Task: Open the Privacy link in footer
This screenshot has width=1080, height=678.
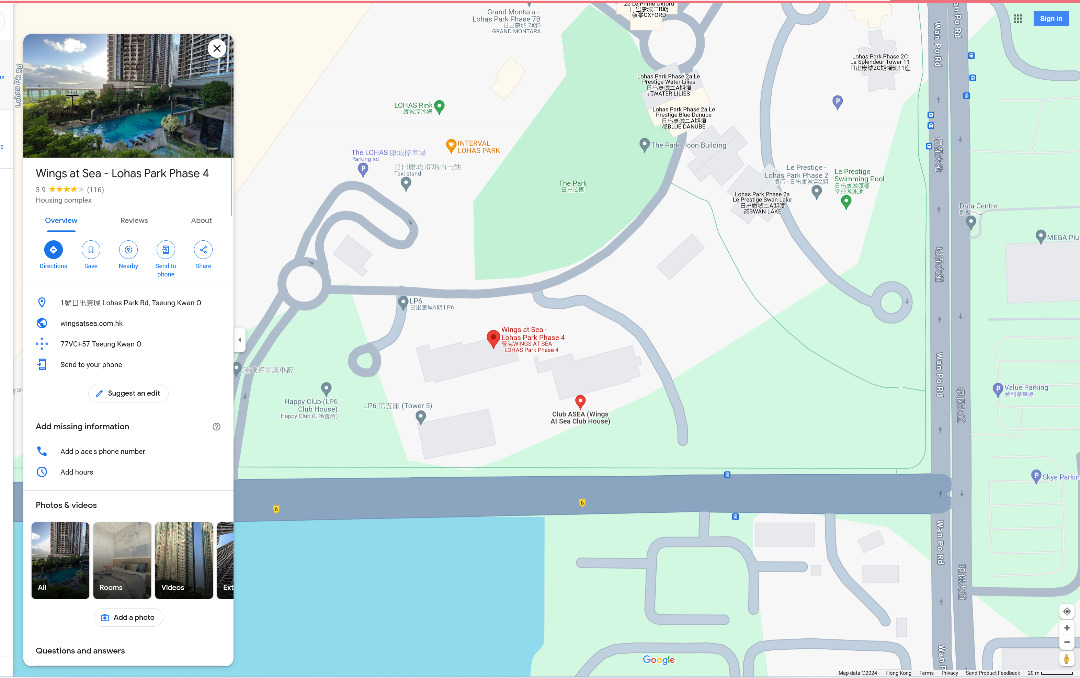Action: click(x=950, y=673)
